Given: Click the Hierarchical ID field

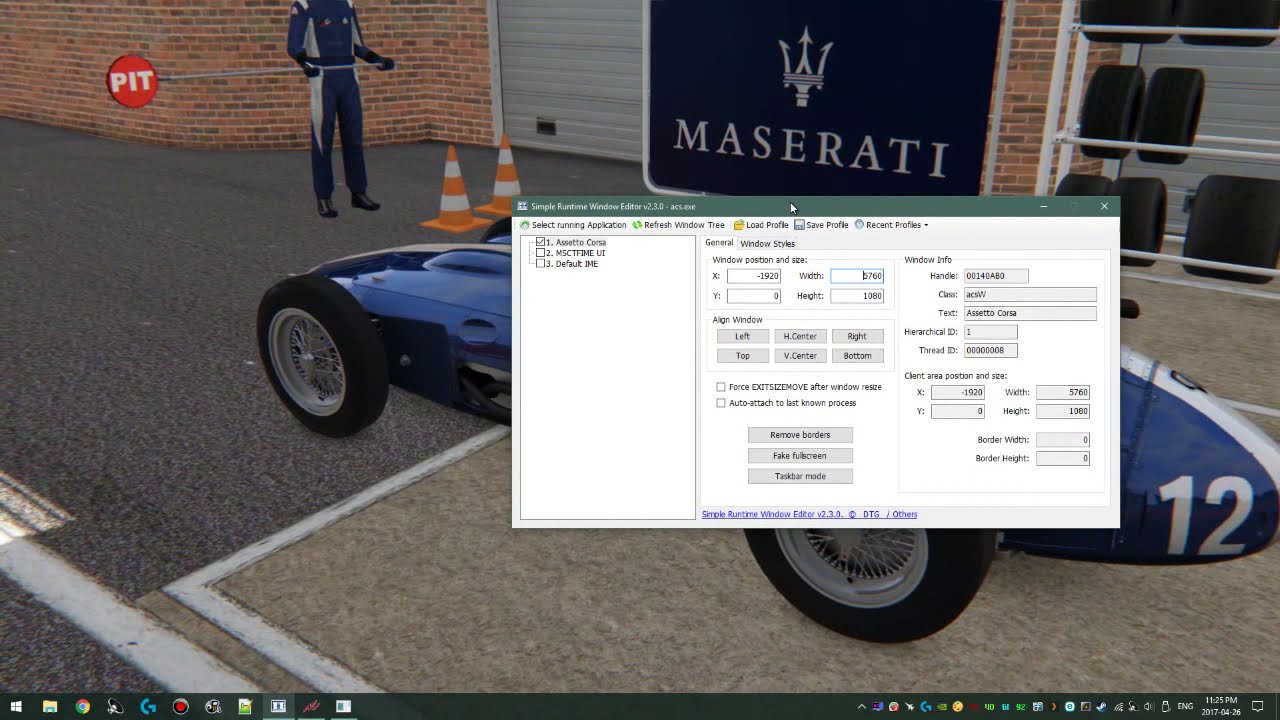Looking at the screenshot, I should (991, 332).
